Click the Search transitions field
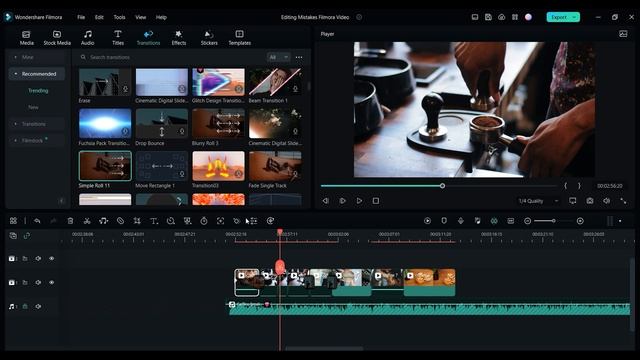The image size is (640, 360). 171,57
